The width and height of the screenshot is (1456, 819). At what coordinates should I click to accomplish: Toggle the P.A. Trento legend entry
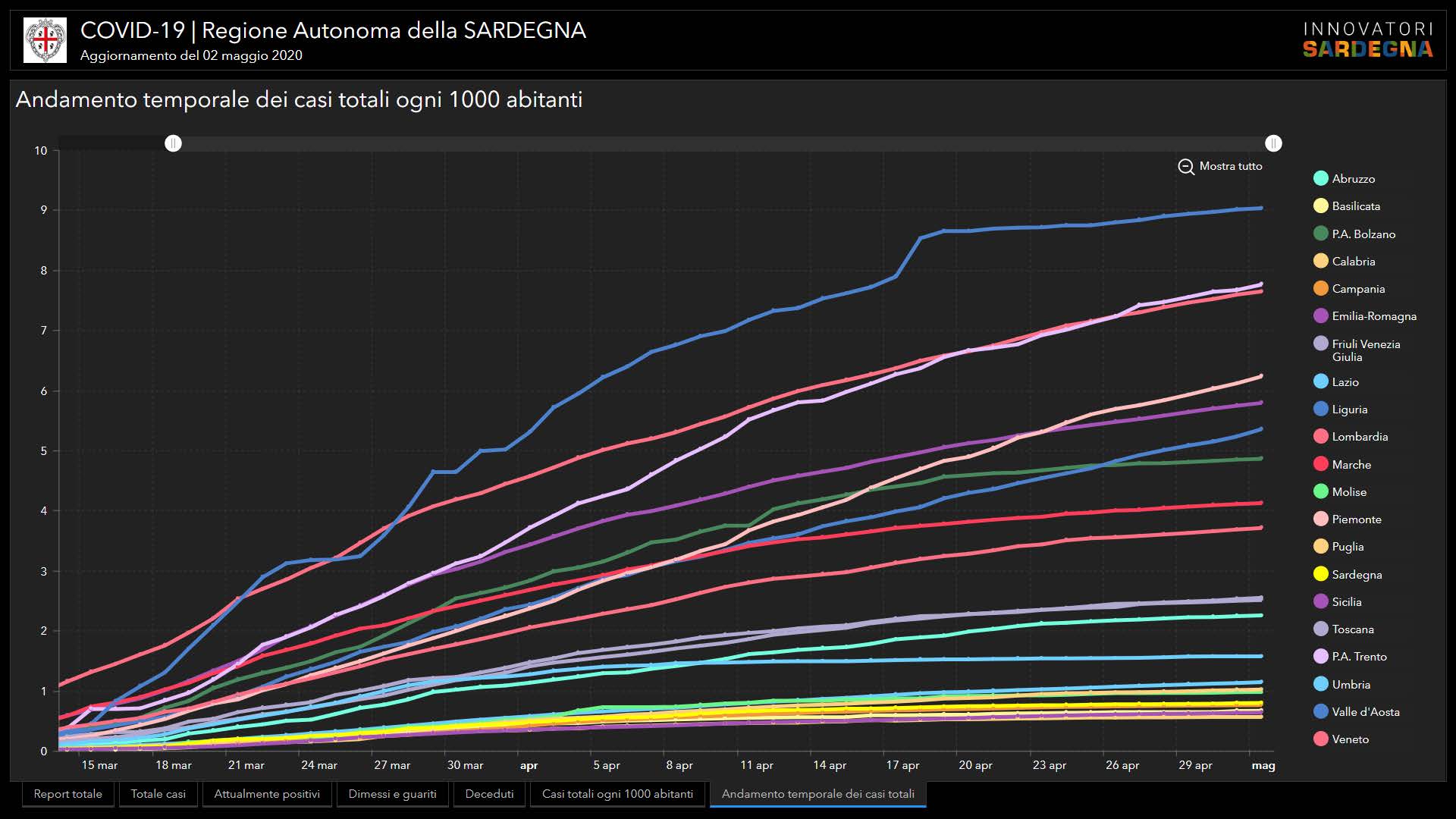pyautogui.click(x=1359, y=657)
